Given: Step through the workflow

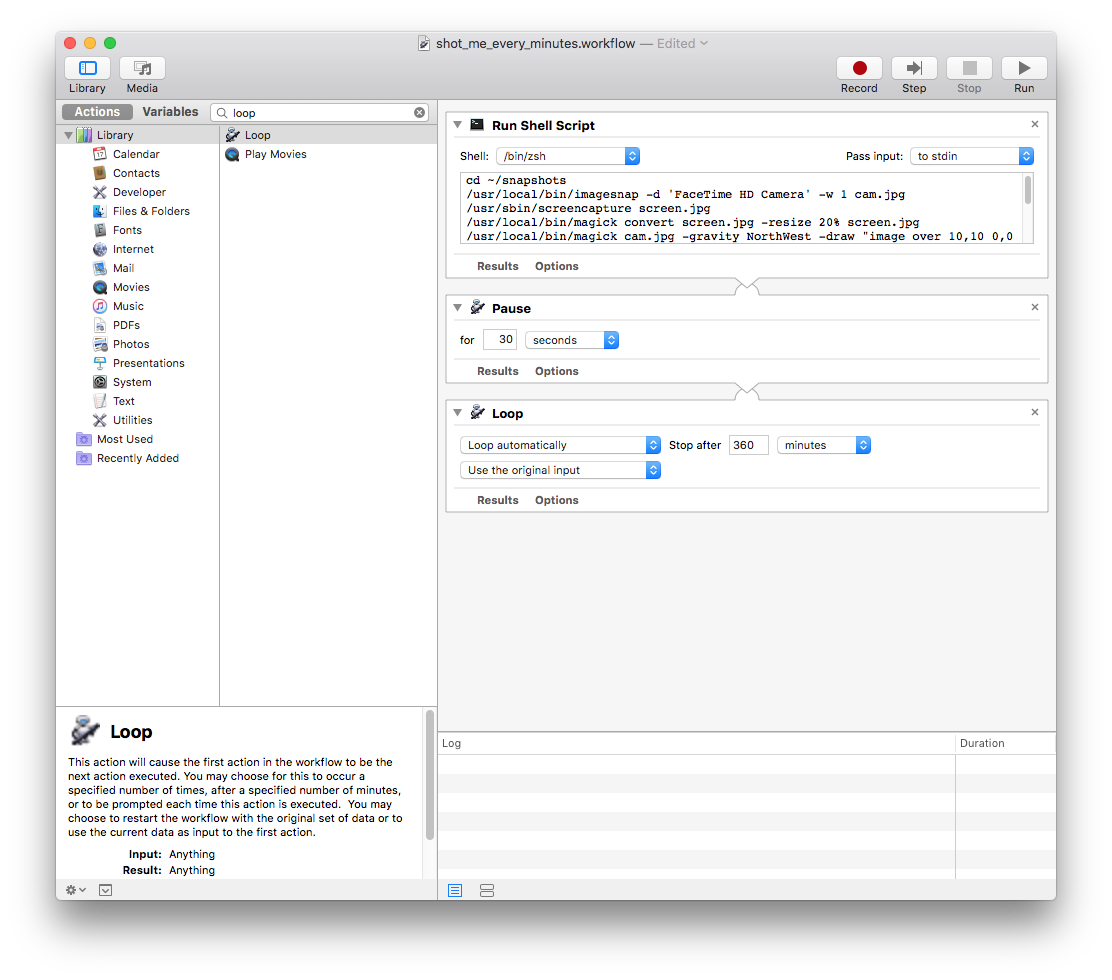Looking at the screenshot, I should click(x=914, y=68).
